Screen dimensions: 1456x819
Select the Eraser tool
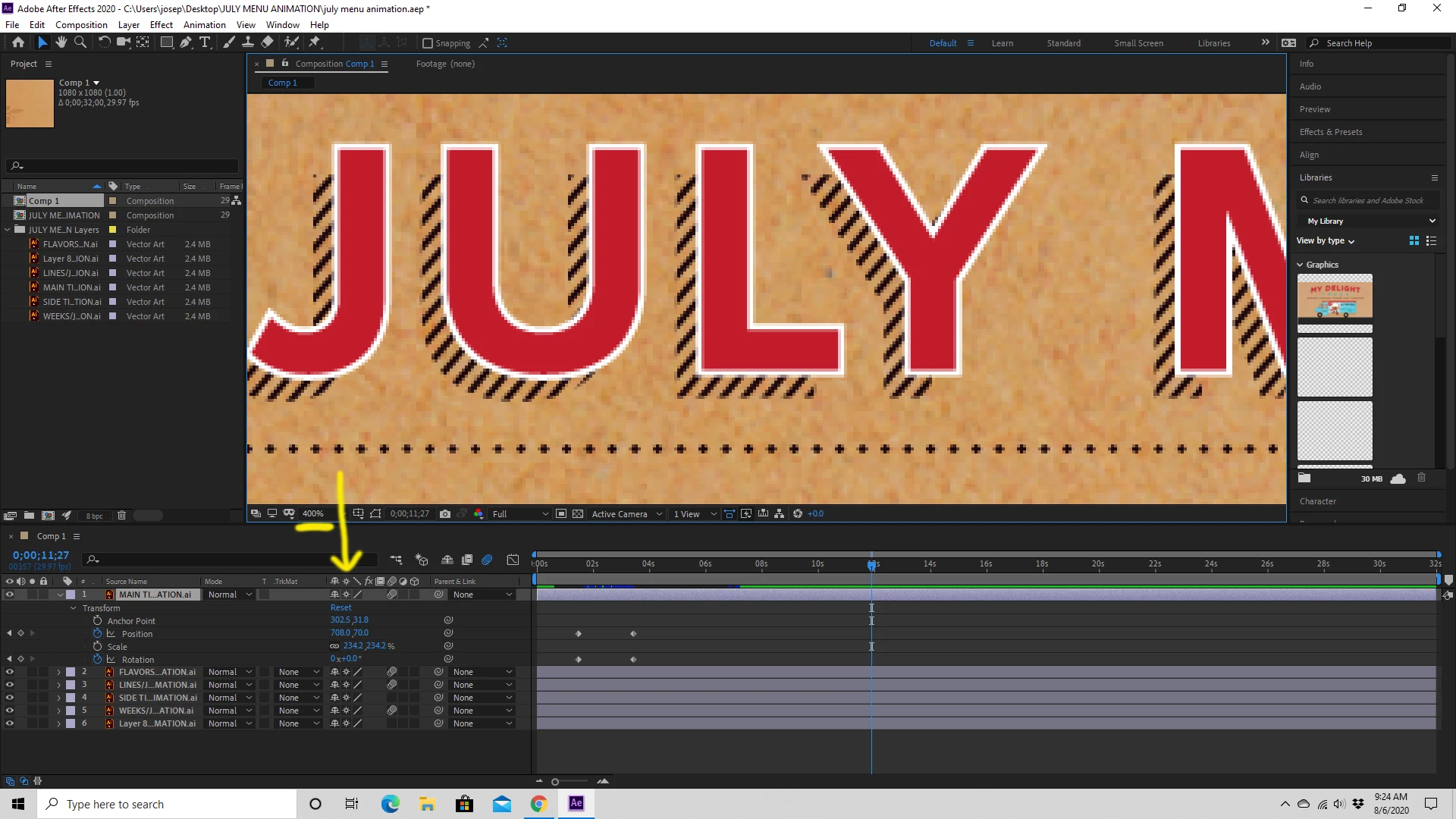point(267,42)
